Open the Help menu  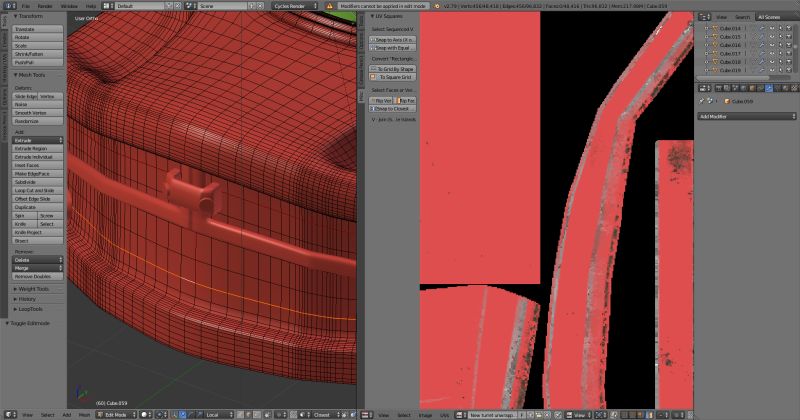[x=91, y=6]
